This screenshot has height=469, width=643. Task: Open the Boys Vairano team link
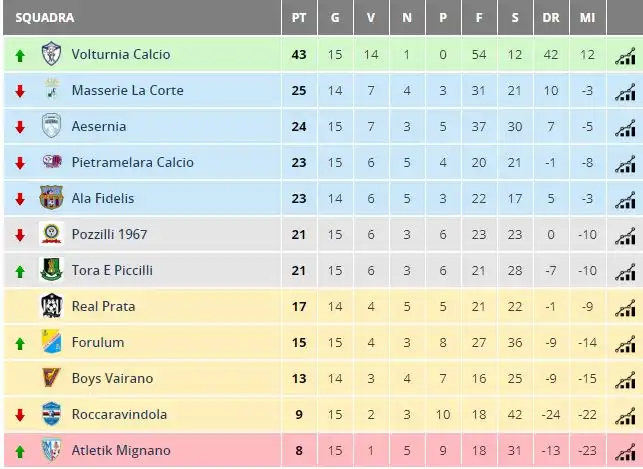click(112, 378)
